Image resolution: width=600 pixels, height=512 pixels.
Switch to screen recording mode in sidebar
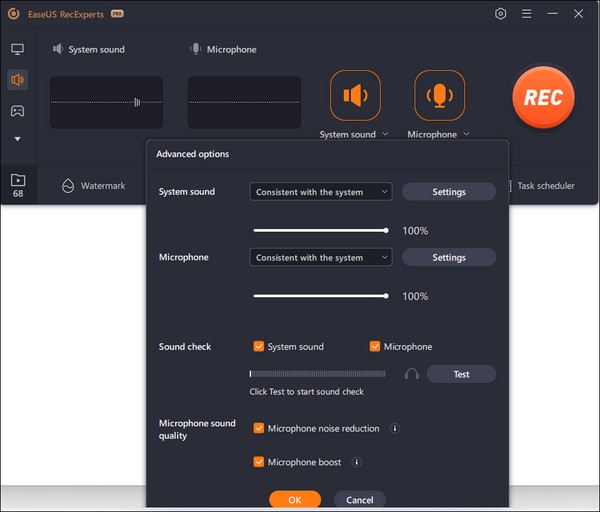tap(17, 49)
